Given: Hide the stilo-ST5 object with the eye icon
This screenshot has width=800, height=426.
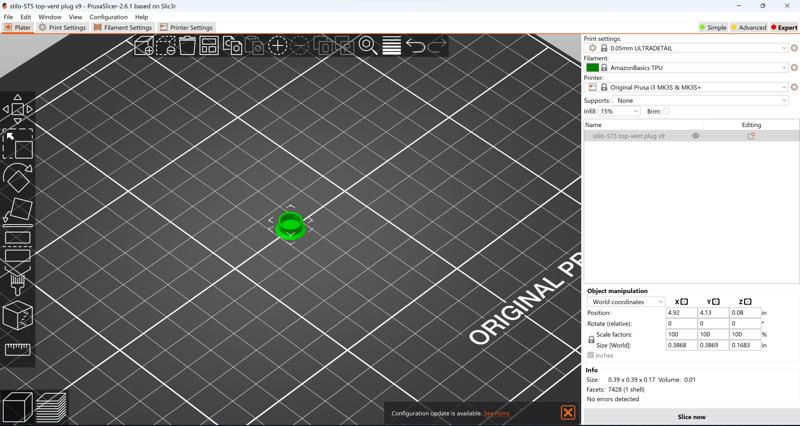Looking at the screenshot, I should pos(695,136).
